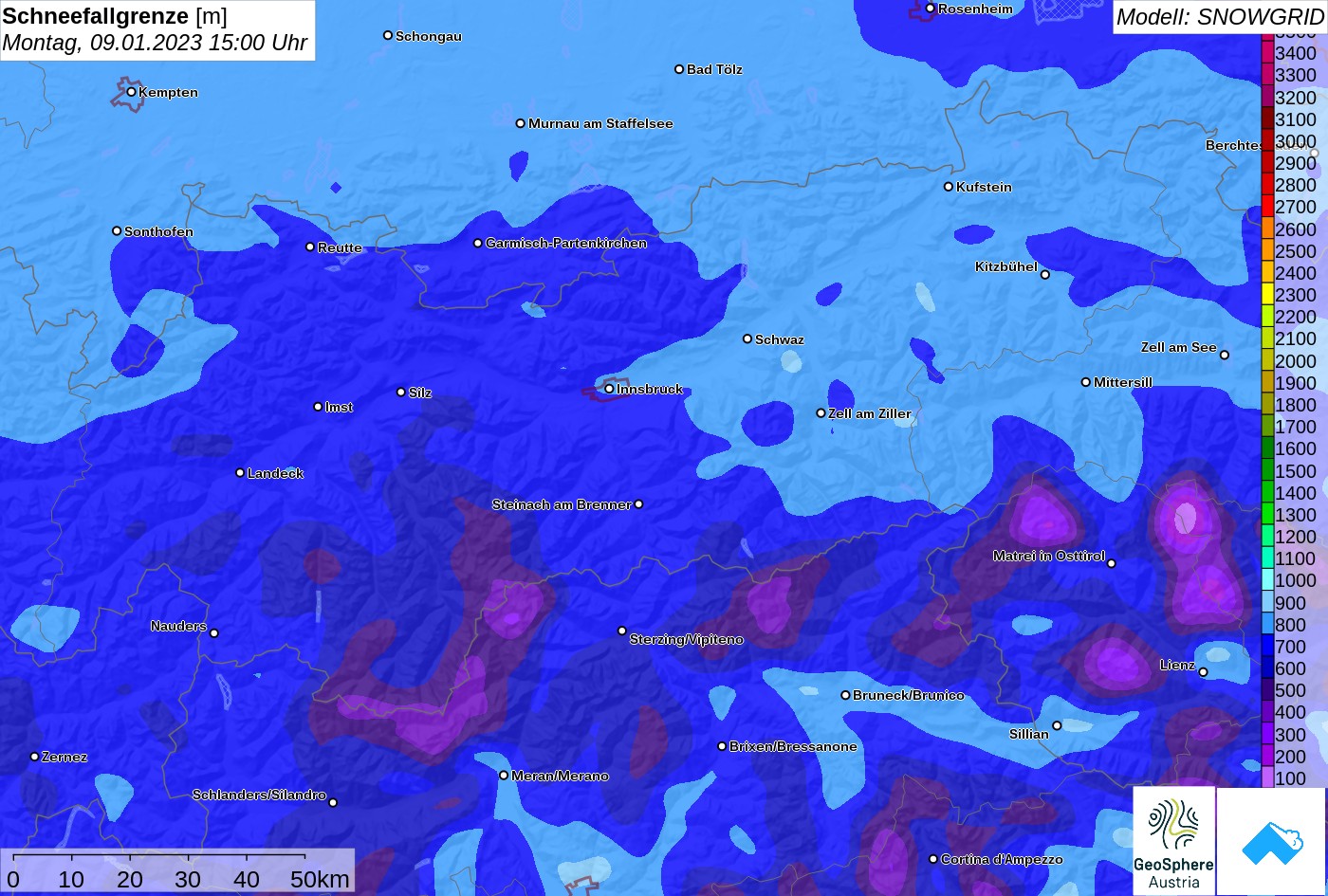Click the Schlanders/Silandro map label
The image size is (1328, 896).
pyautogui.click(x=259, y=795)
